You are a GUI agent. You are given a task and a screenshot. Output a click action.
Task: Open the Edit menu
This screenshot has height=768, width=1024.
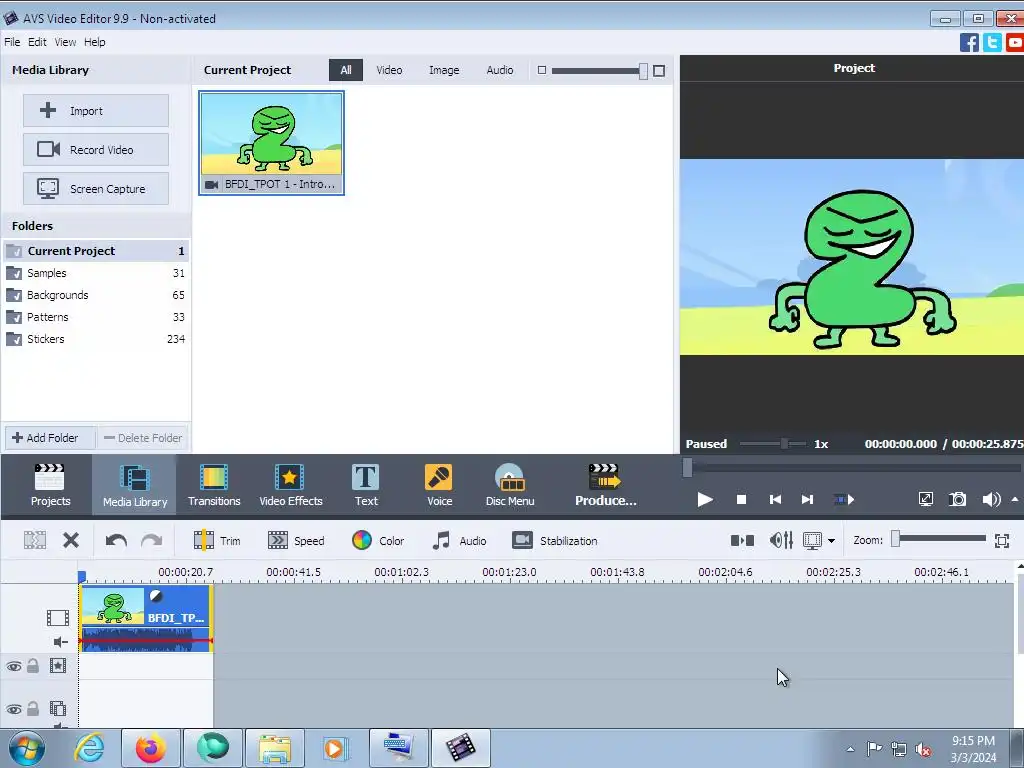point(37,42)
